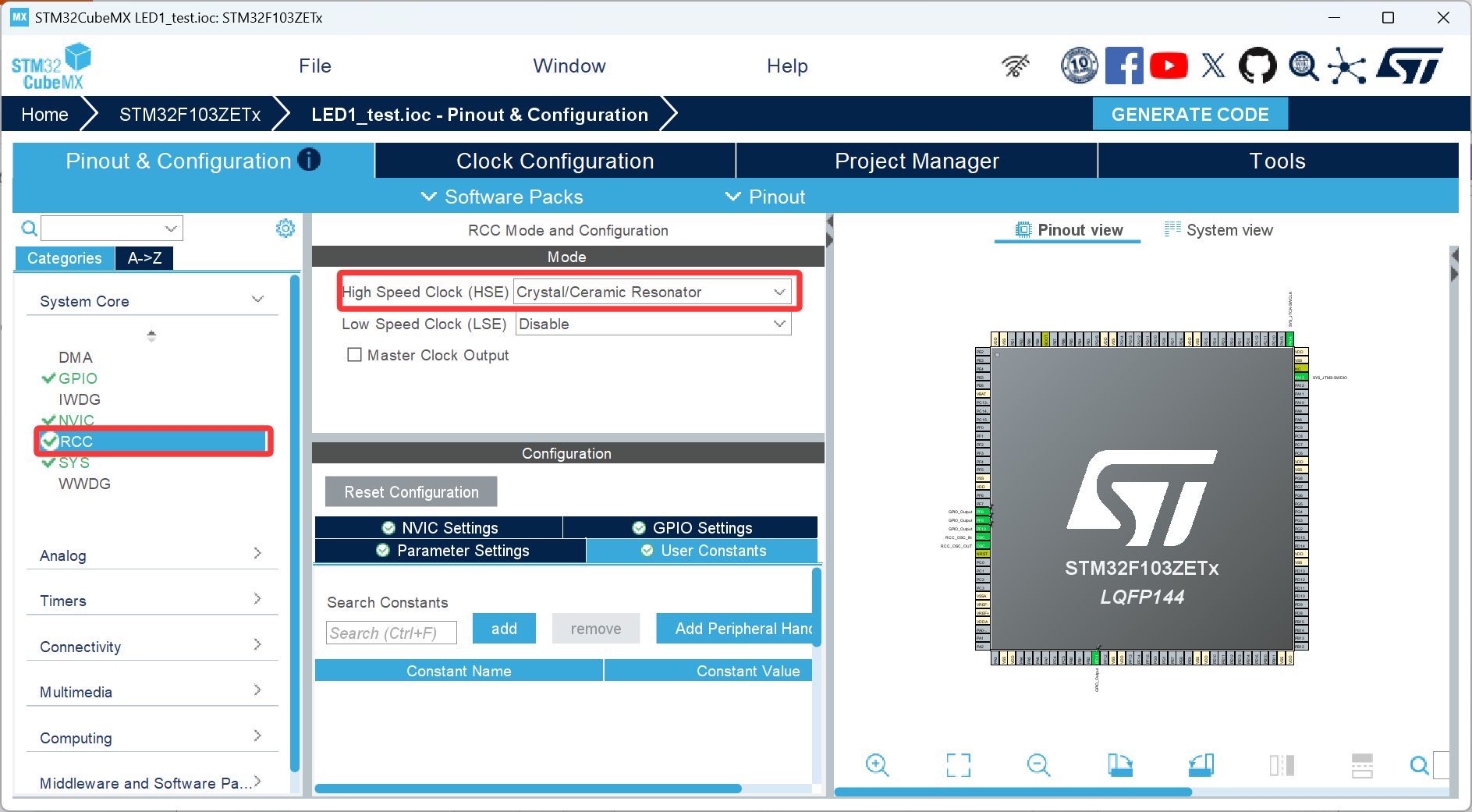This screenshot has width=1472, height=812.
Task: Open the X (Twitter) icon
Action: [1213, 66]
